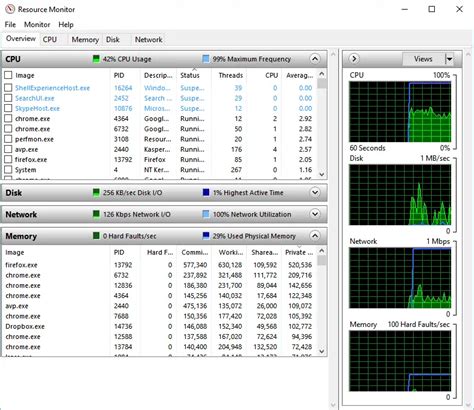Expand the Disk section chevron

click(x=315, y=193)
